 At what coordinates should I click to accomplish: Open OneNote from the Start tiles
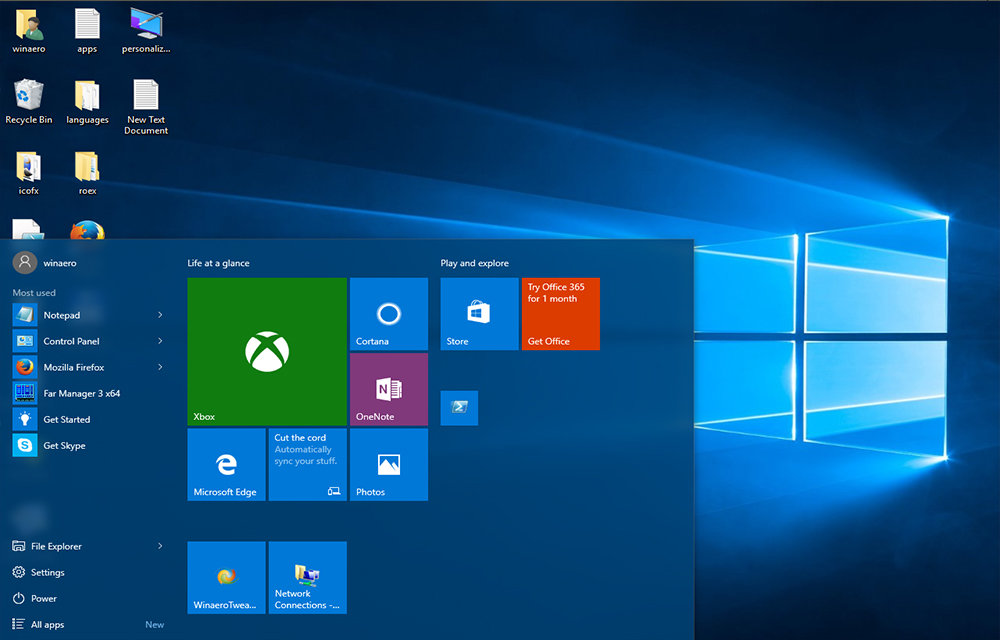tap(389, 389)
